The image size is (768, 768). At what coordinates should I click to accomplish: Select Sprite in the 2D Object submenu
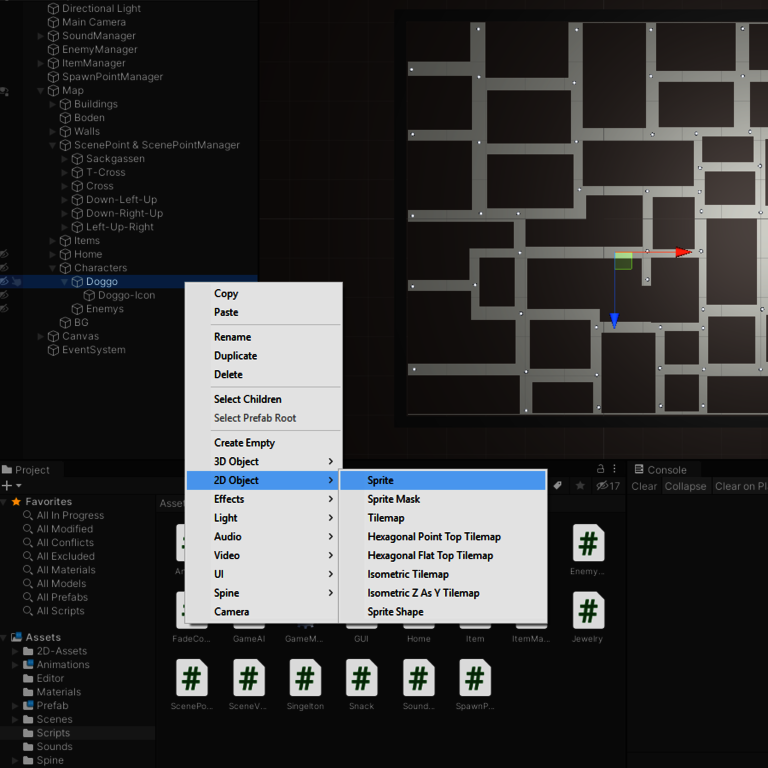pos(443,480)
